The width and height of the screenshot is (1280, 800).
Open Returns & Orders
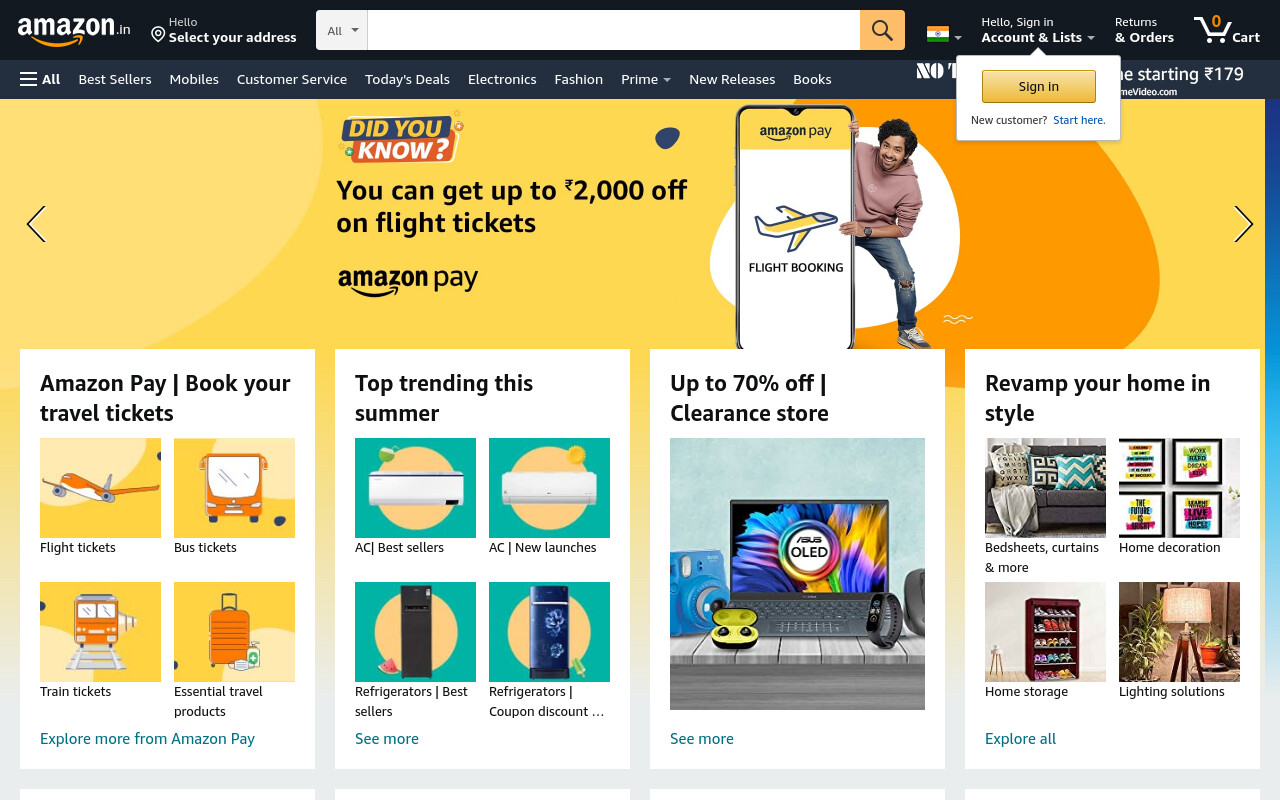point(1144,30)
